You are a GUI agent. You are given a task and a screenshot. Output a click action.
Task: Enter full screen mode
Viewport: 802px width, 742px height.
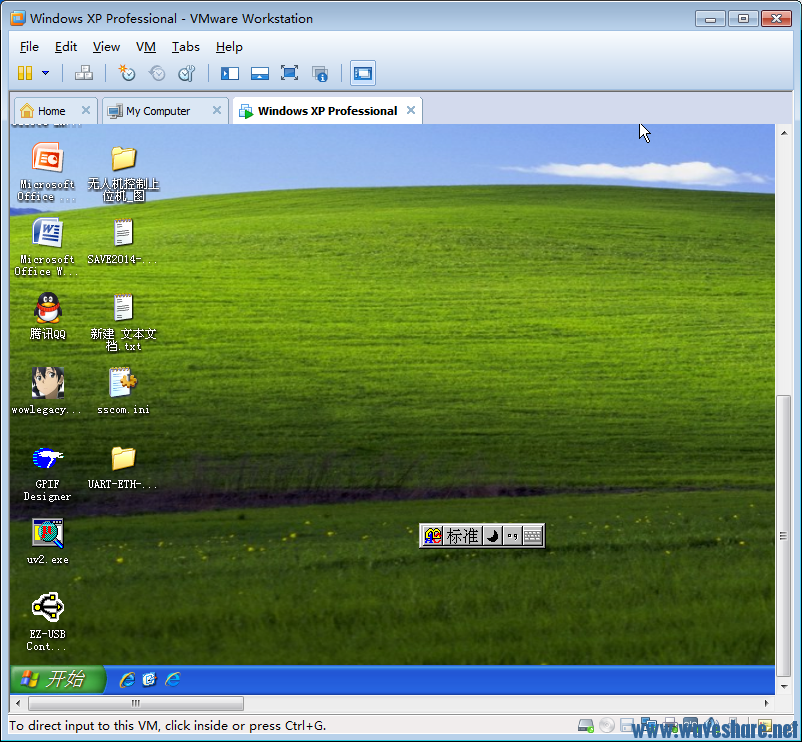(x=289, y=73)
